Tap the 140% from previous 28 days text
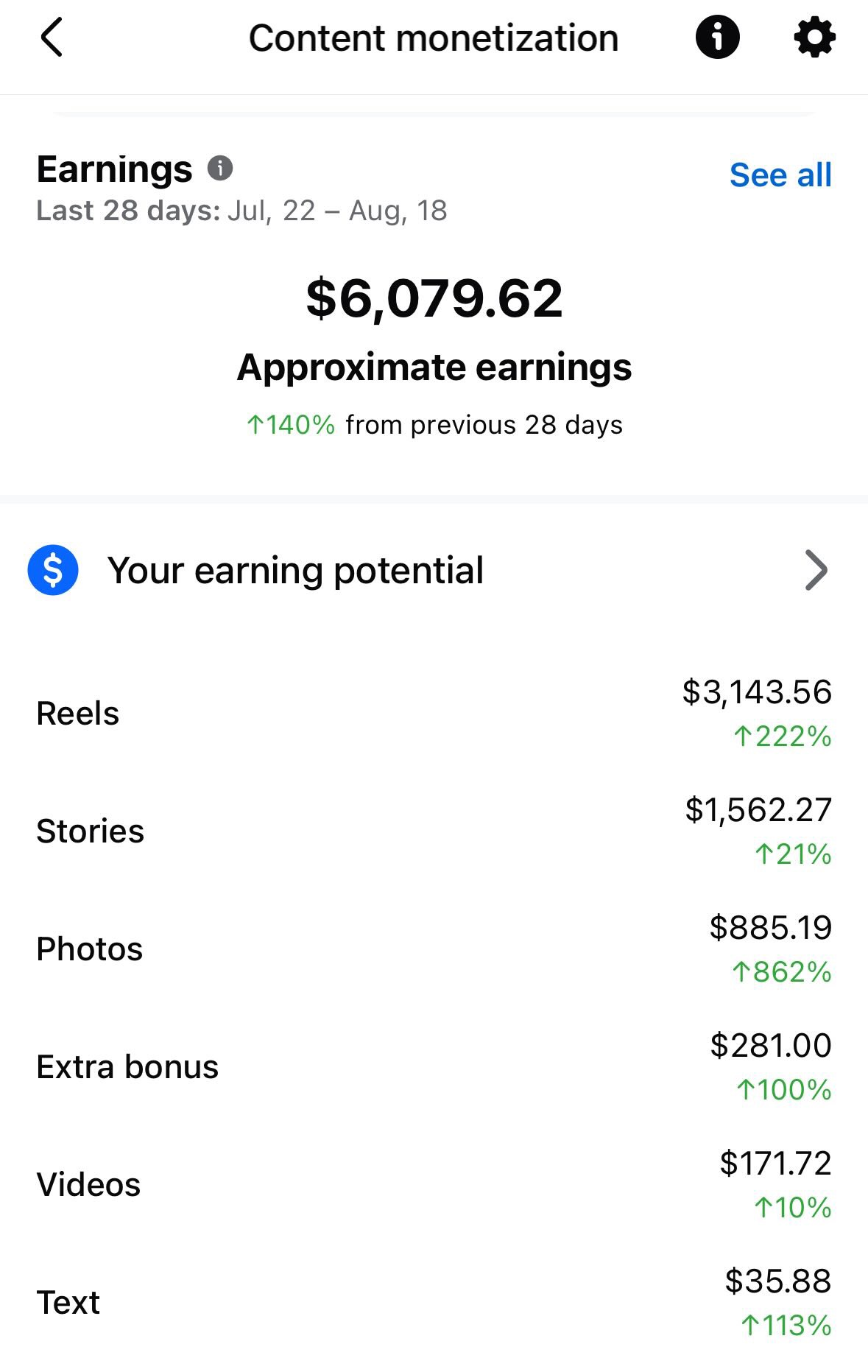This screenshot has width=868, height=1372. tap(434, 425)
